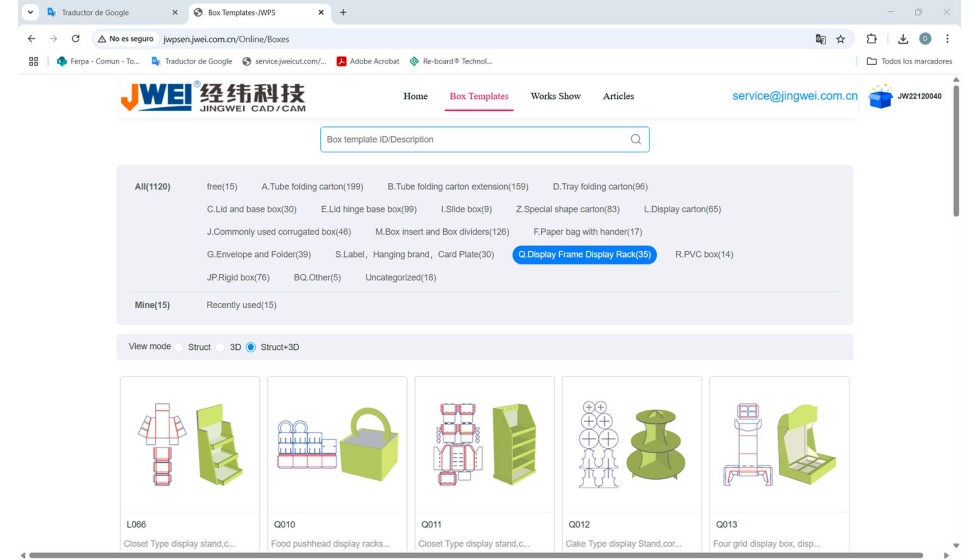The width and height of the screenshot is (980, 560).
Task: Open Ferpa - Comun bookmark
Action: [x=98, y=61]
